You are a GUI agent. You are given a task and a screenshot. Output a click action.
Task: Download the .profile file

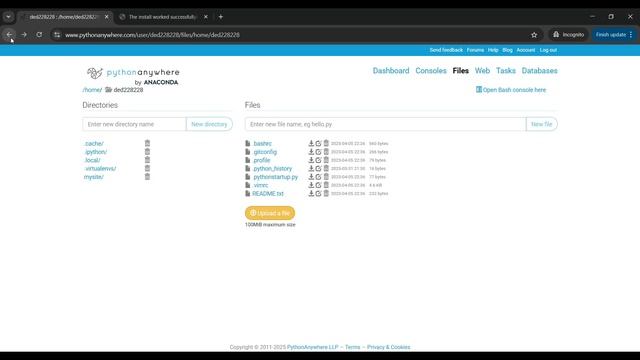click(311, 160)
